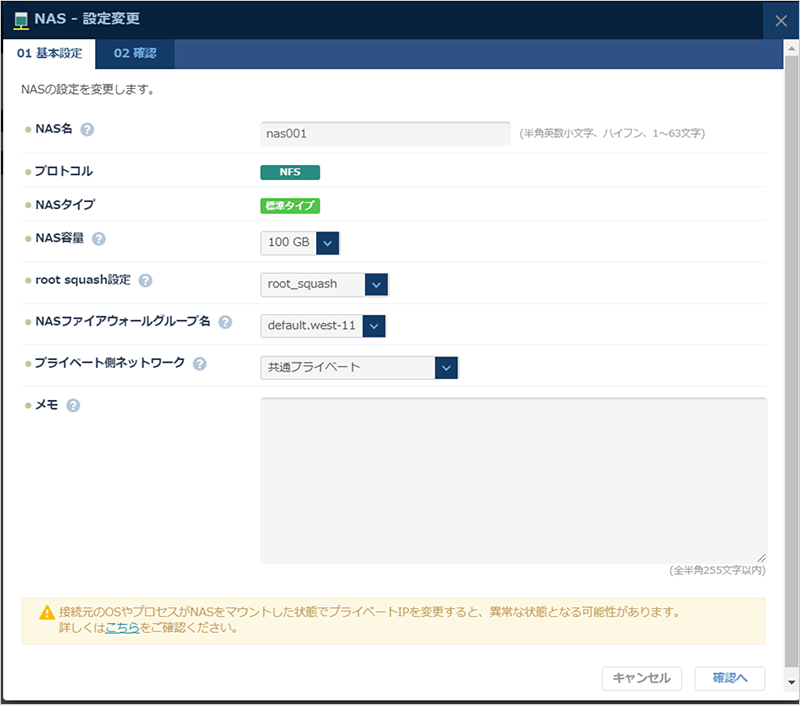The height and width of the screenshot is (705, 800).
Task: Click the green NFS protocol badge
Action: 289,172
